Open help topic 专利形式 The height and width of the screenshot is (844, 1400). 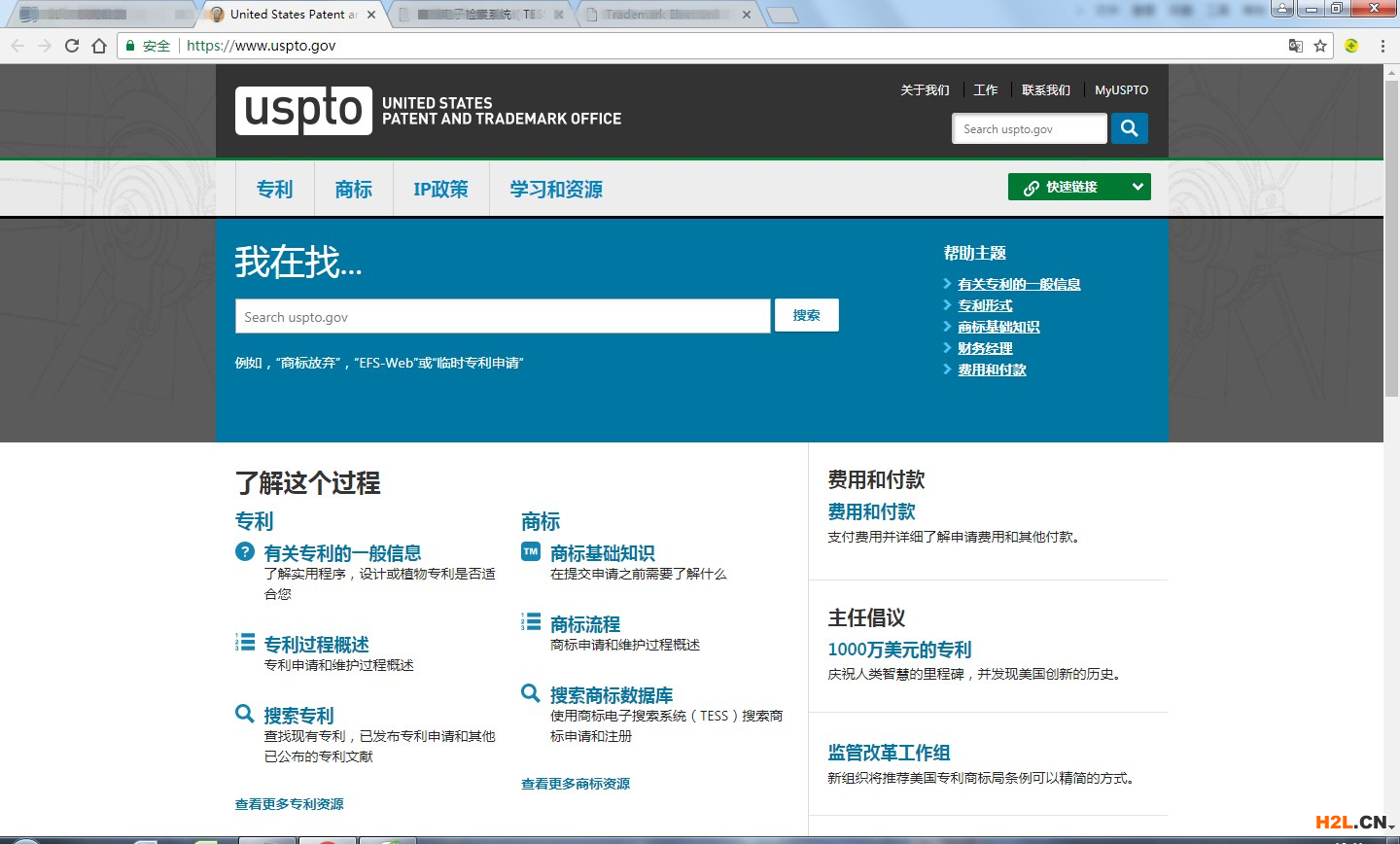click(985, 305)
